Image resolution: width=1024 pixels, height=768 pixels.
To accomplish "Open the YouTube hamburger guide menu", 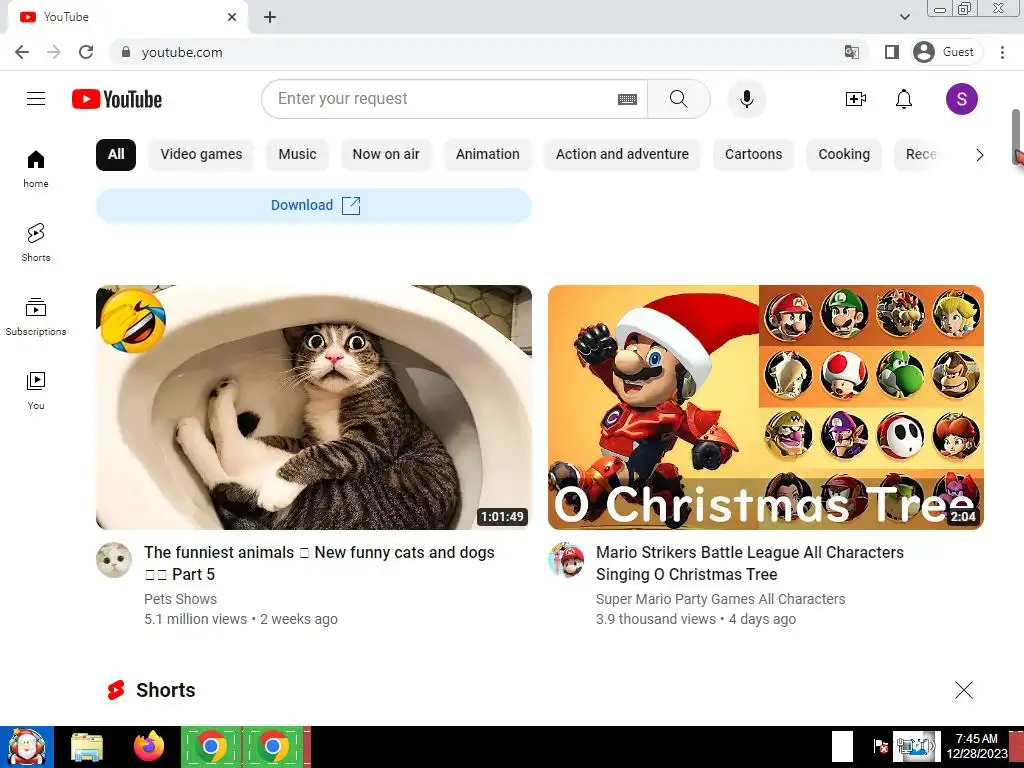I will click(x=36, y=99).
